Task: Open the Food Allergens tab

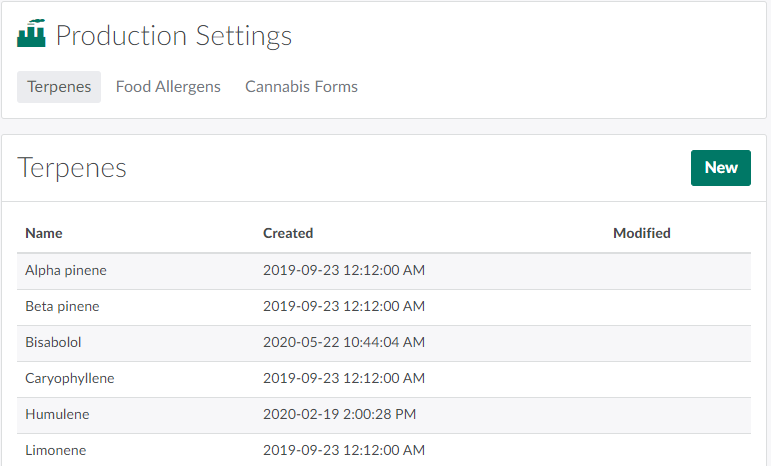Action: pyautogui.click(x=168, y=87)
